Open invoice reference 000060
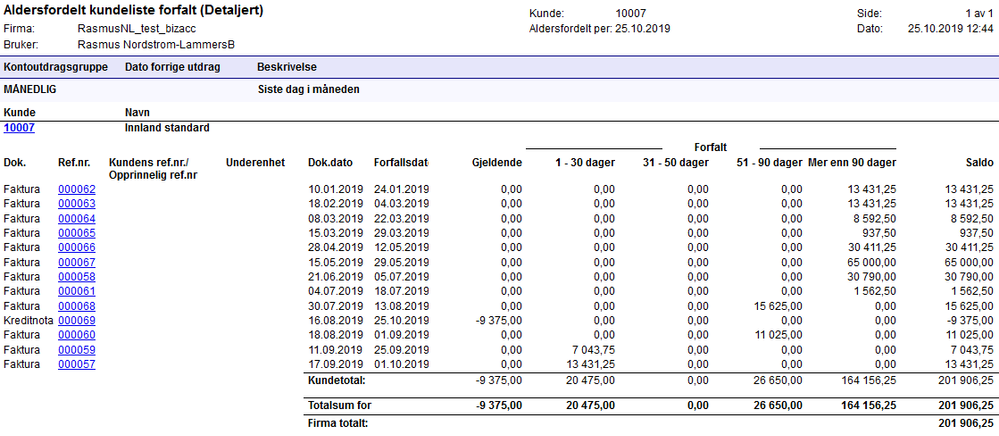The width and height of the screenshot is (999, 436). 76,335
